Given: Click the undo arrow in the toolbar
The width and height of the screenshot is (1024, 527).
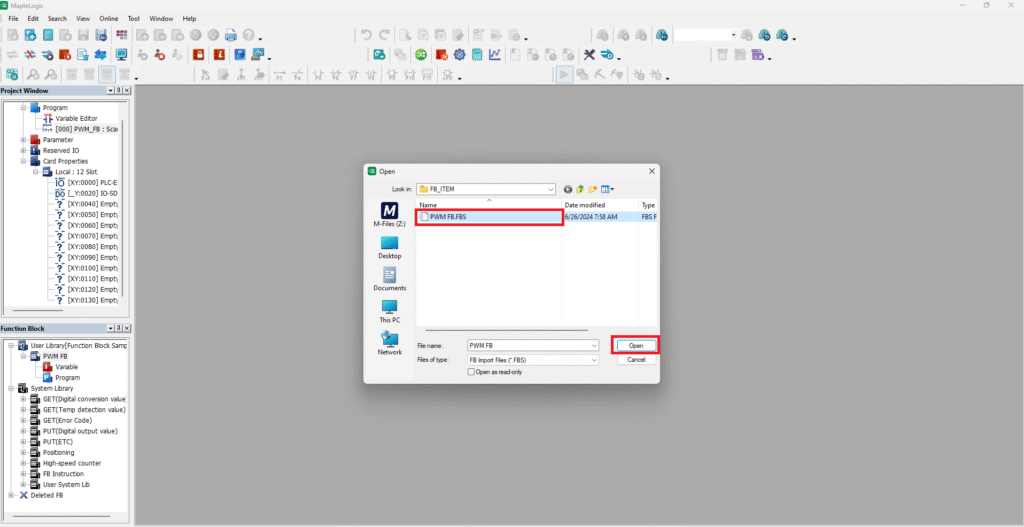Looking at the screenshot, I should (x=367, y=35).
